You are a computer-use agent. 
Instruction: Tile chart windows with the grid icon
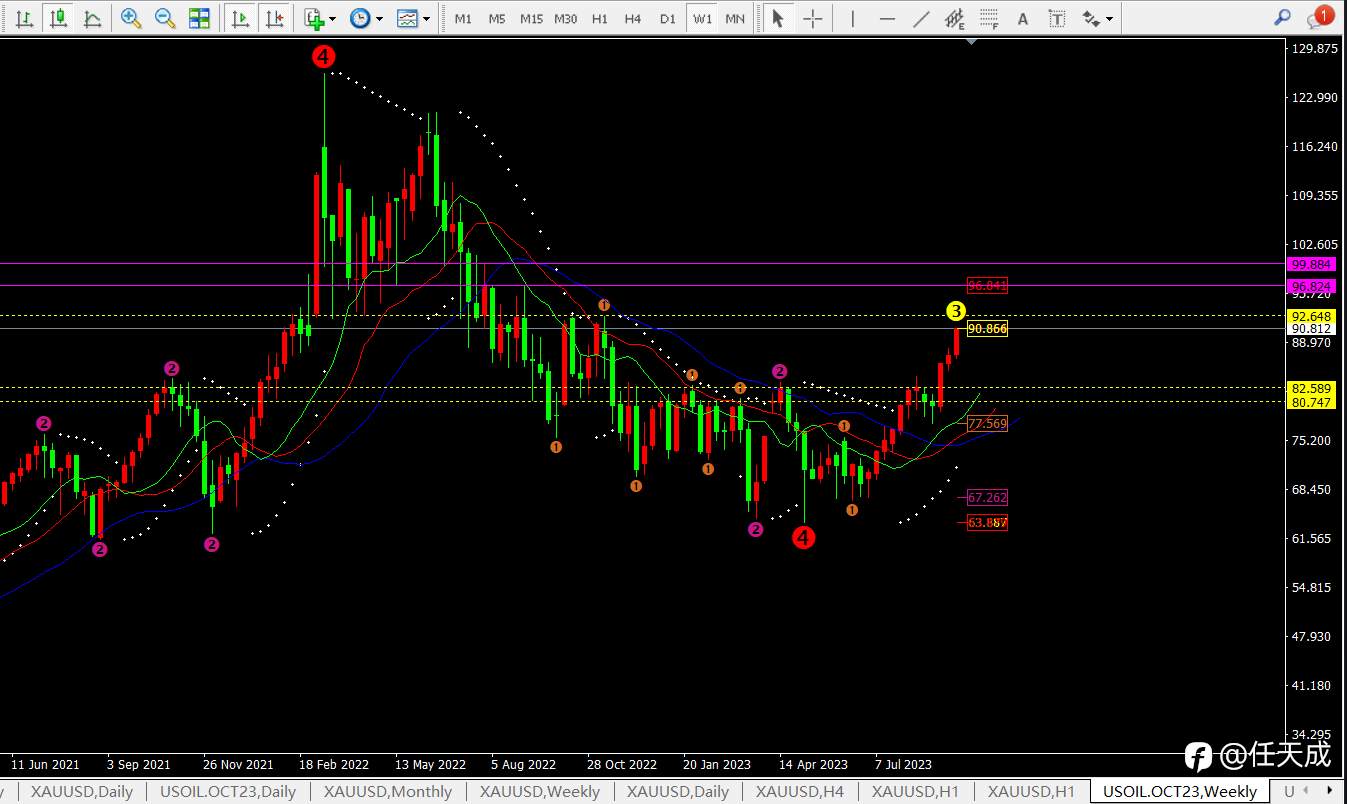[199, 18]
